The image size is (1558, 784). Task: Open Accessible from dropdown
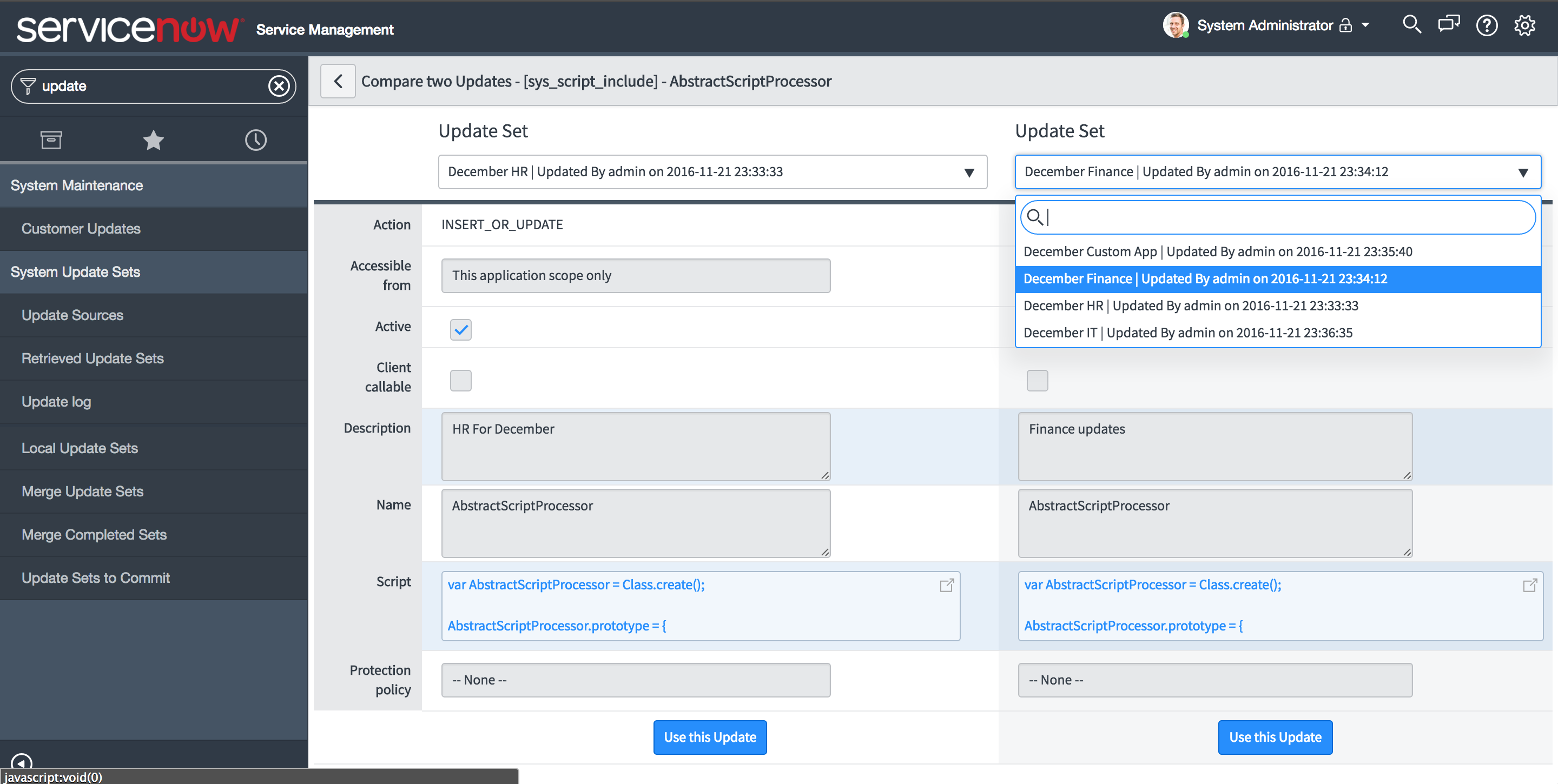636,276
